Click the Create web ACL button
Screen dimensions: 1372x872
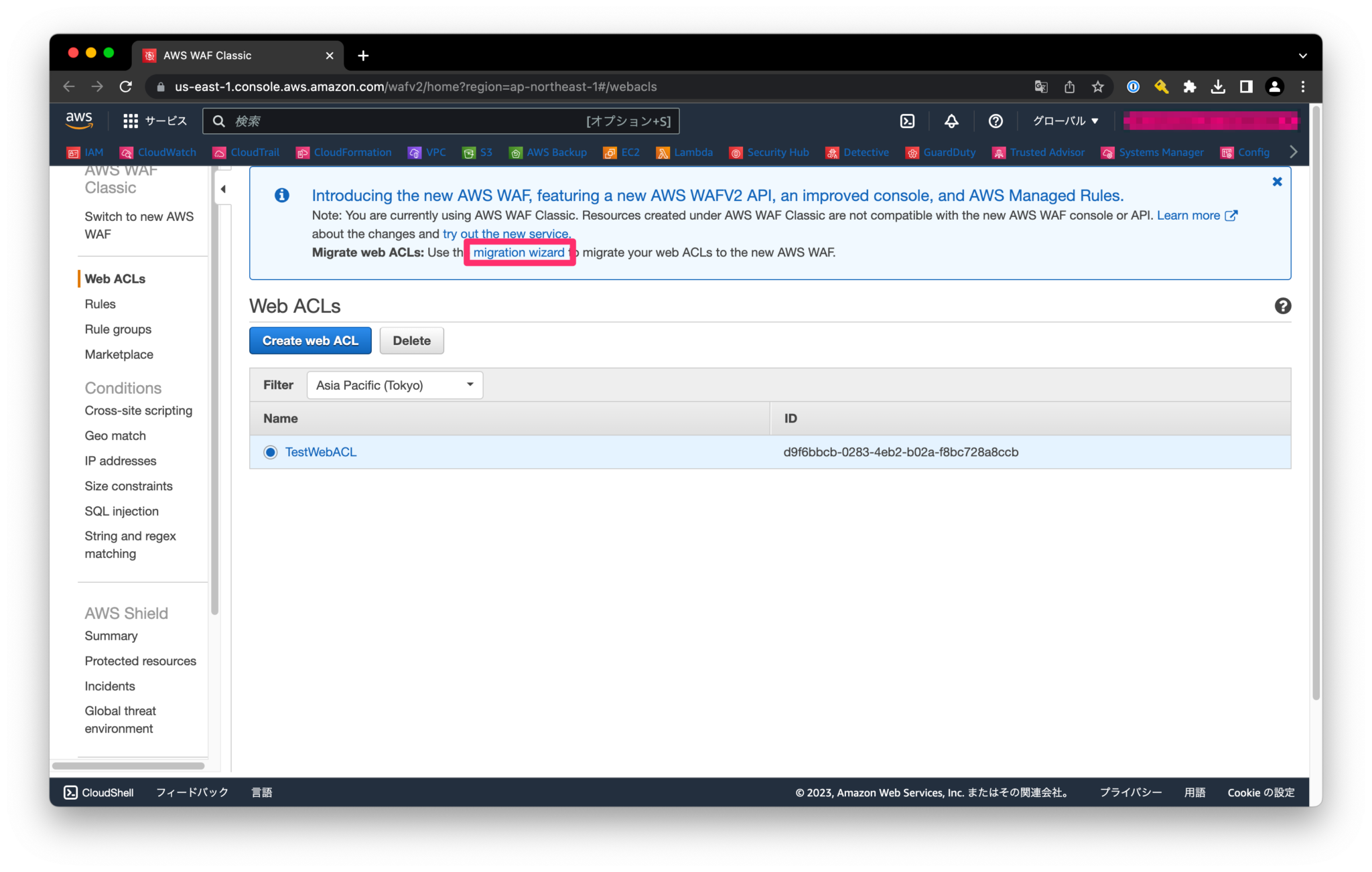pos(310,340)
